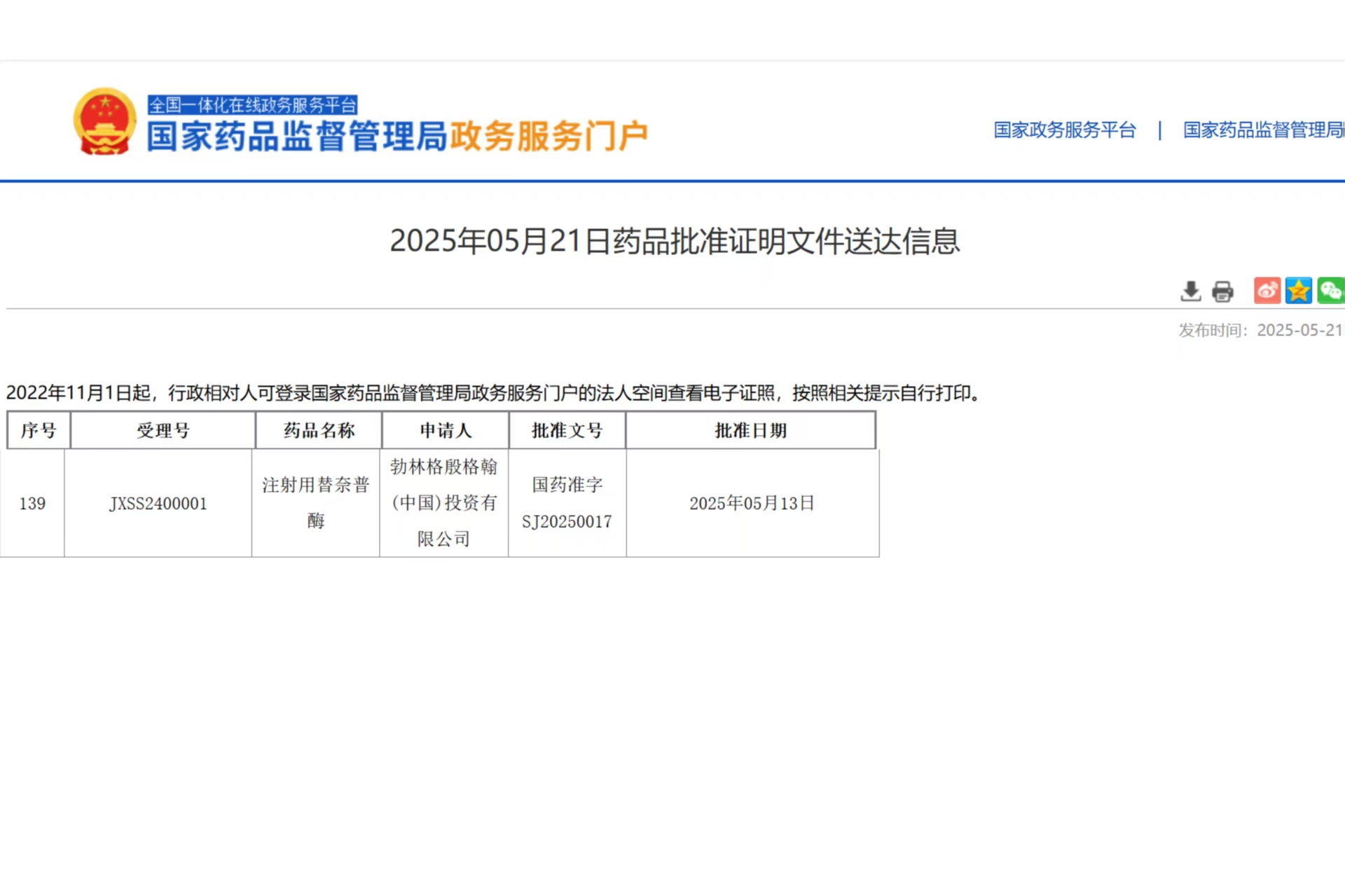Share to Weibo icon
The image size is (1345, 896).
1267,290
